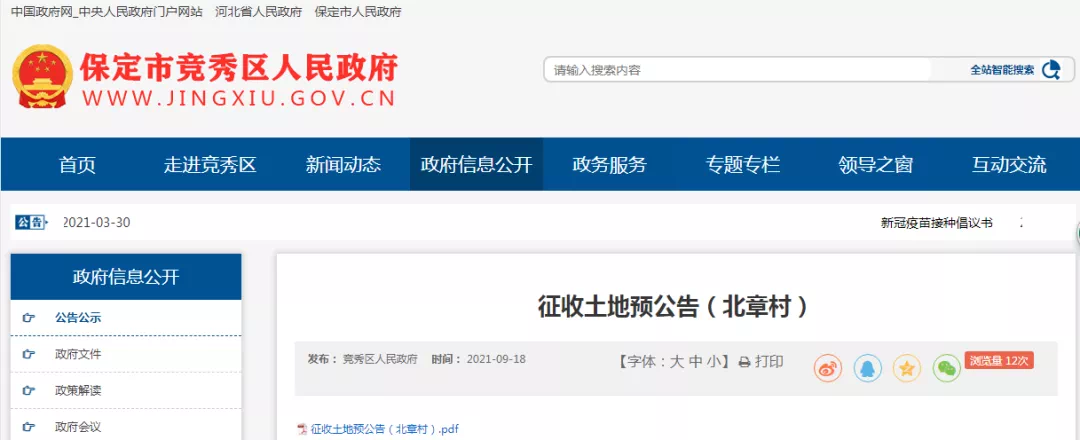Set font size to 小 (small)
1080x440 pixels.
pyautogui.click(x=715, y=362)
